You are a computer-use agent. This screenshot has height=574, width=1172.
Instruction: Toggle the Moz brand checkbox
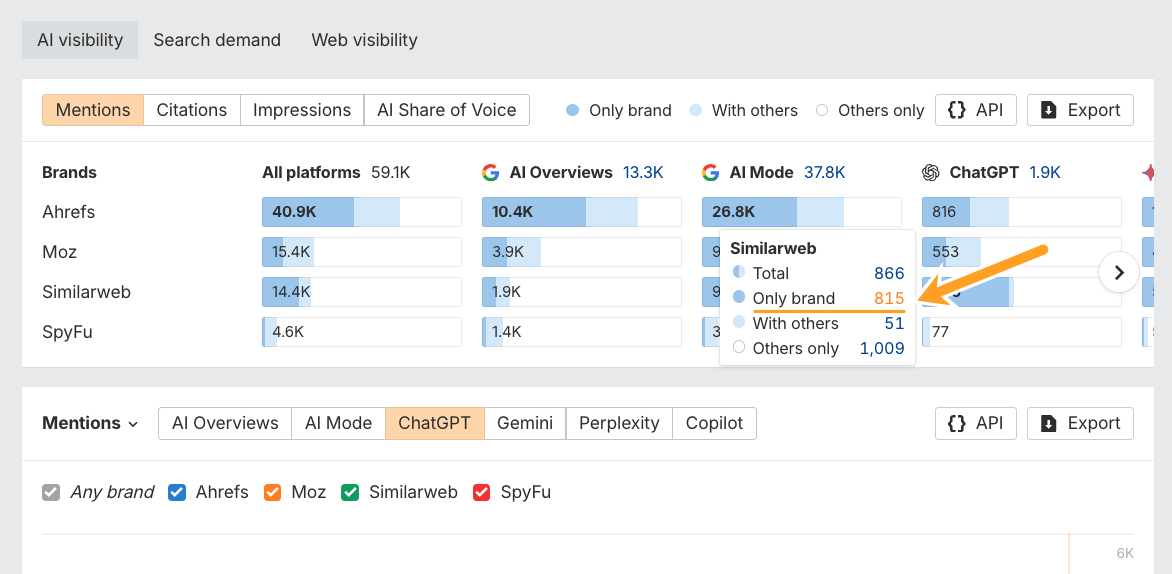[273, 492]
